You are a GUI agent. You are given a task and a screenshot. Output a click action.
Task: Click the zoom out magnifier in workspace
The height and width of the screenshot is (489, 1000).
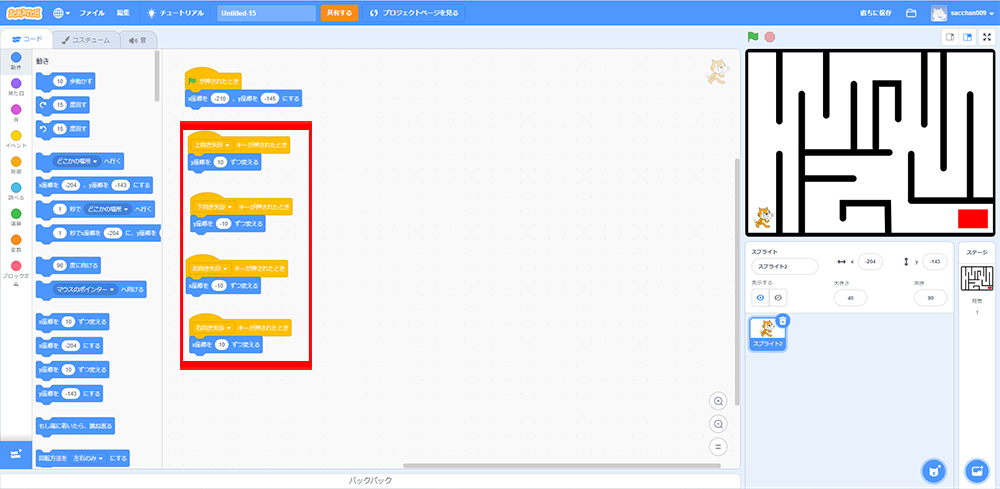(x=717, y=424)
